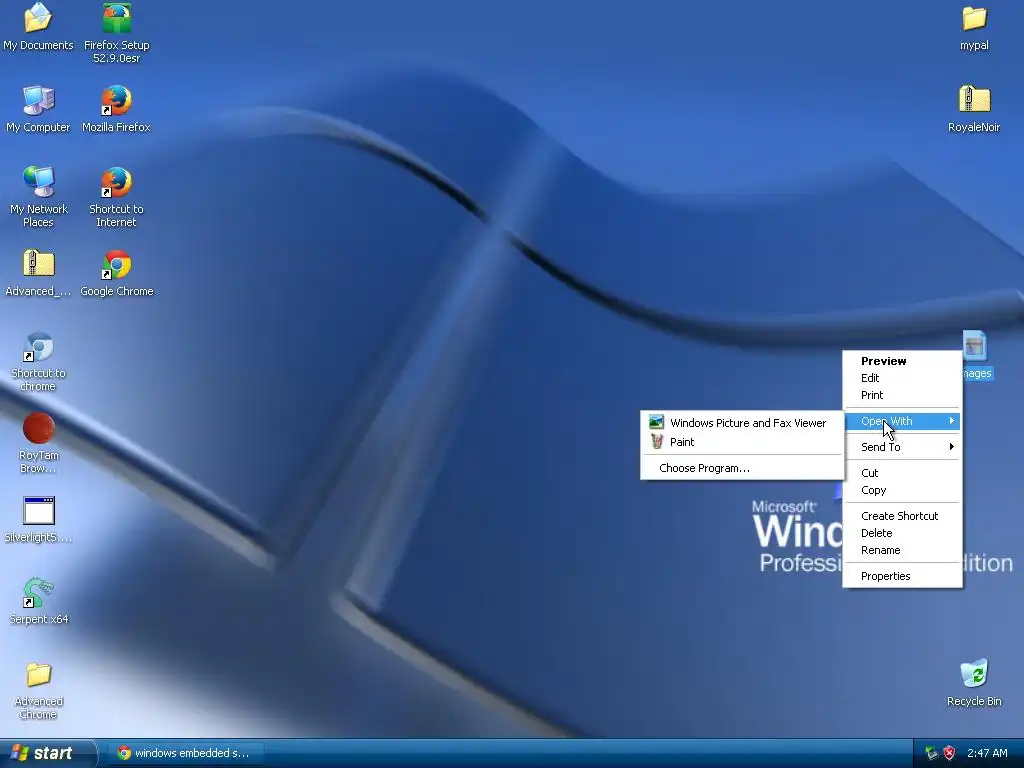Open Properties from the context menu
This screenshot has height=768, width=1024.
coord(902,576)
